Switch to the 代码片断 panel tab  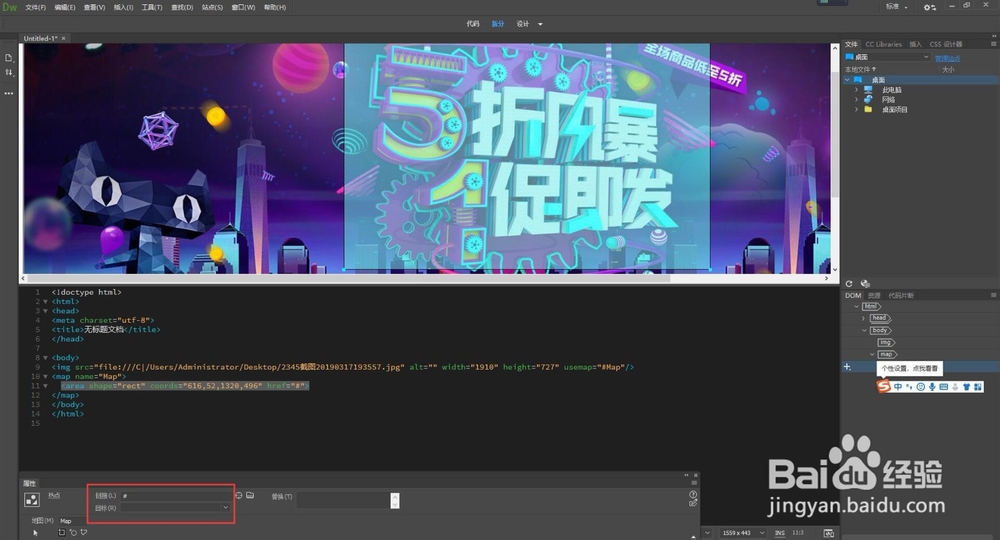coord(901,295)
